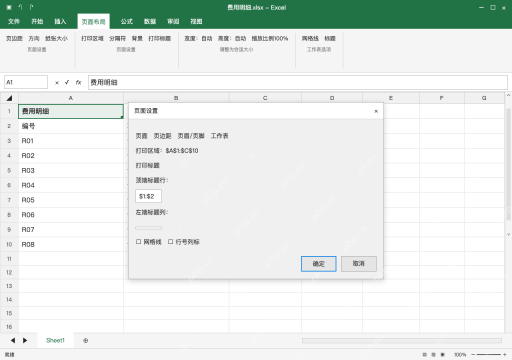Click cell containing R08
The height and width of the screenshot is (360, 512).
[x=71, y=244]
